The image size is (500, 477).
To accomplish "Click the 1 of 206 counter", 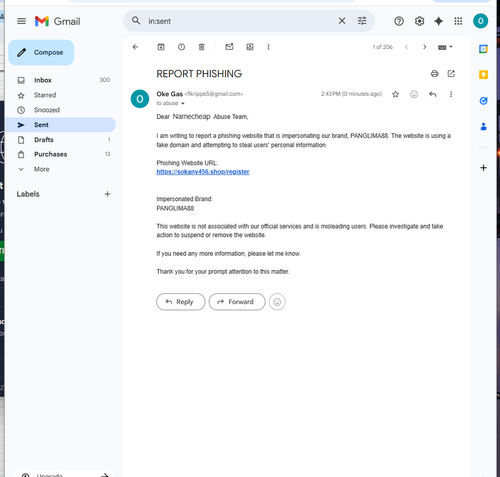I will (x=383, y=47).
